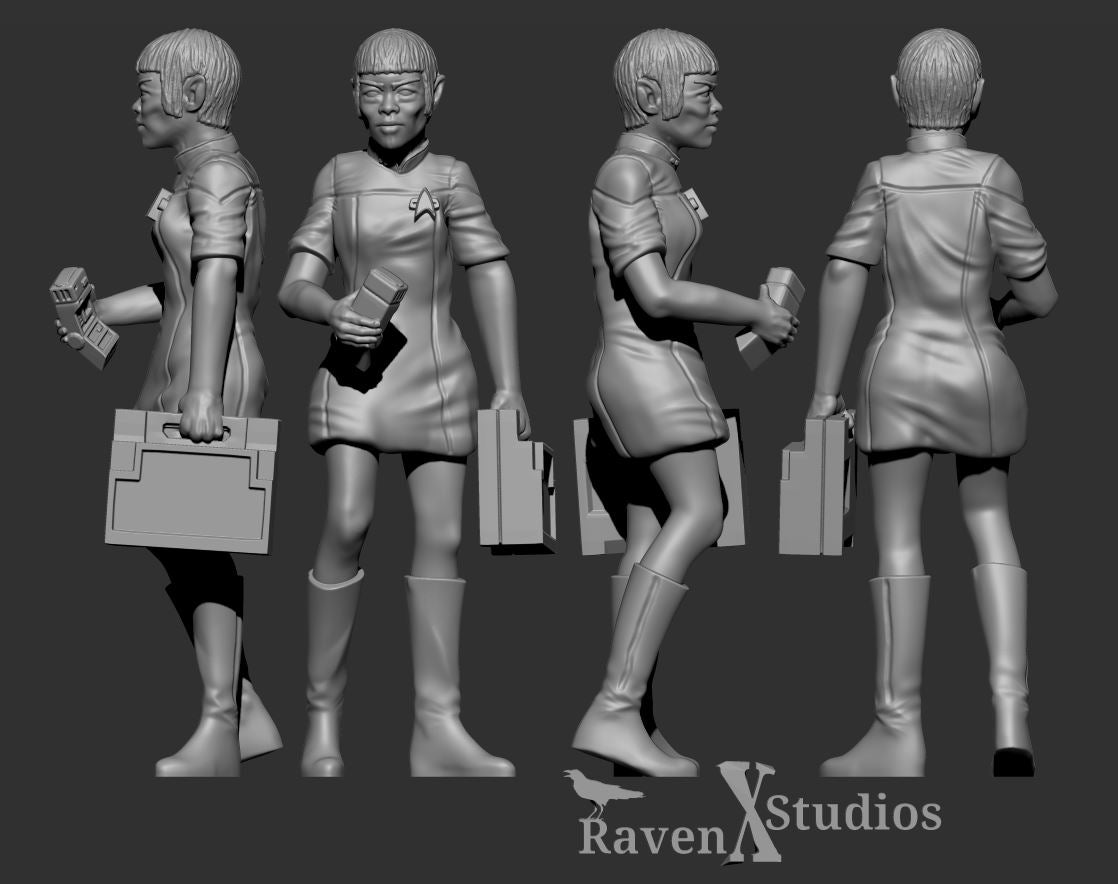This screenshot has width=1118, height=884.
Task: Select the left-profile figure holding open tricorder
Action: click(x=165, y=403)
